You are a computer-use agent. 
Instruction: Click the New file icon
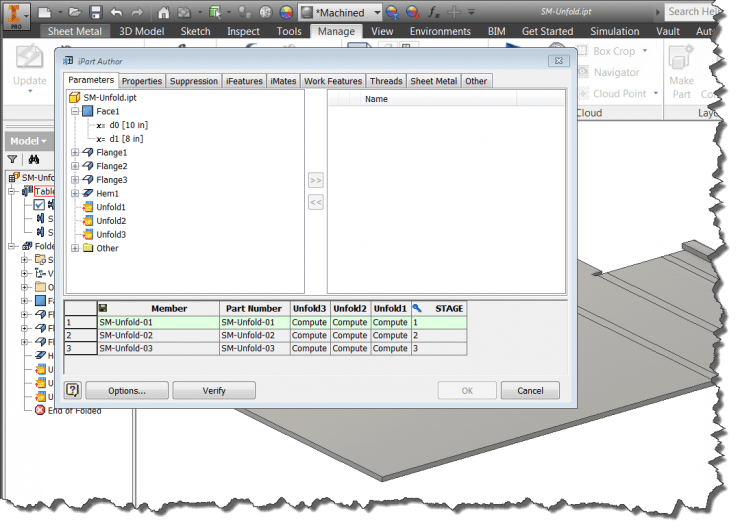coord(44,12)
